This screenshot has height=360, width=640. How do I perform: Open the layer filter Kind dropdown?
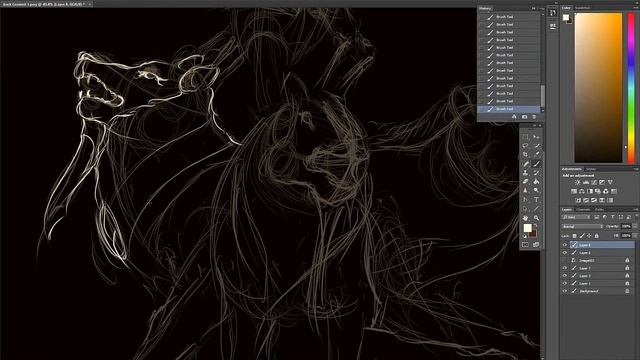(577, 217)
